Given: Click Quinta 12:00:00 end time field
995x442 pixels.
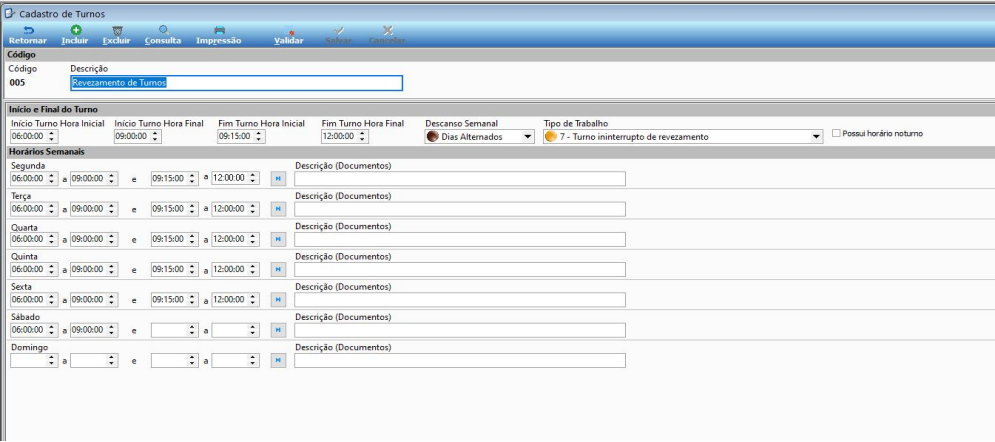Looking at the screenshot, I should pos(235,270).
